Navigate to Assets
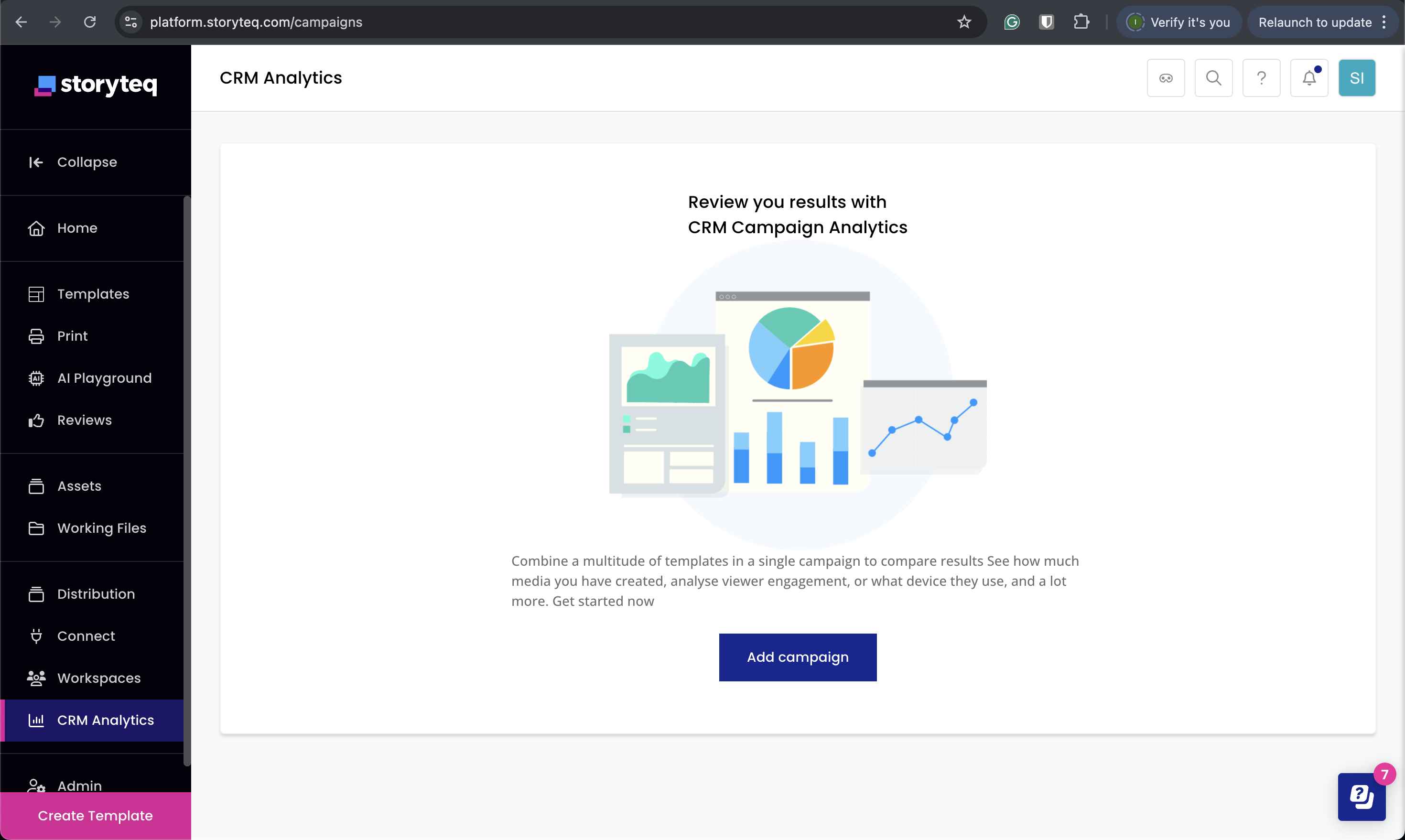 coord(92,486)
